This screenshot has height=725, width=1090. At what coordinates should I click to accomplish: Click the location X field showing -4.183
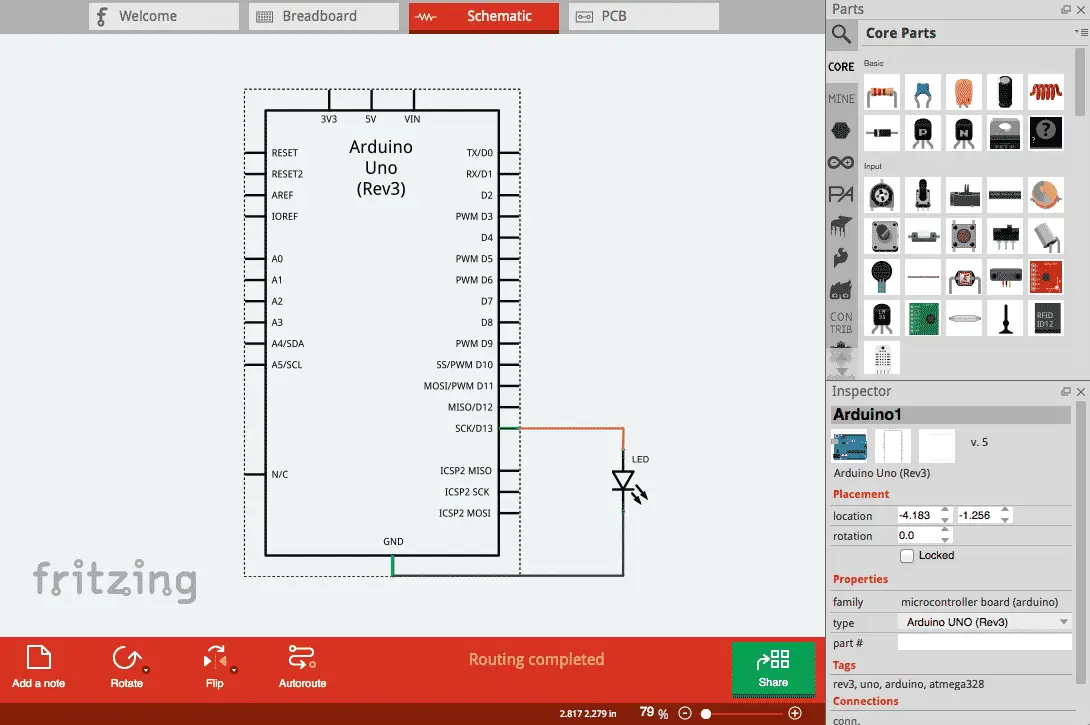(918, 515)
